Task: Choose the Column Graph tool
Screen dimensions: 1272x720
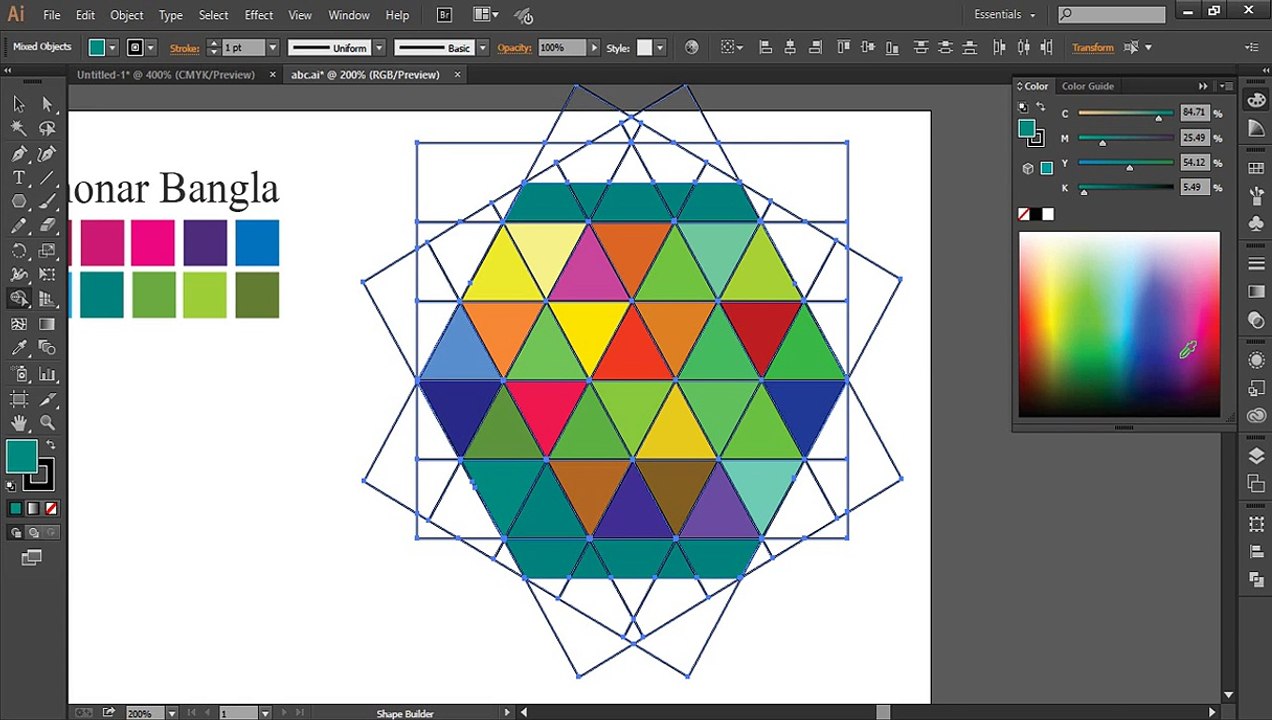Action: click(x=47, y=373)
